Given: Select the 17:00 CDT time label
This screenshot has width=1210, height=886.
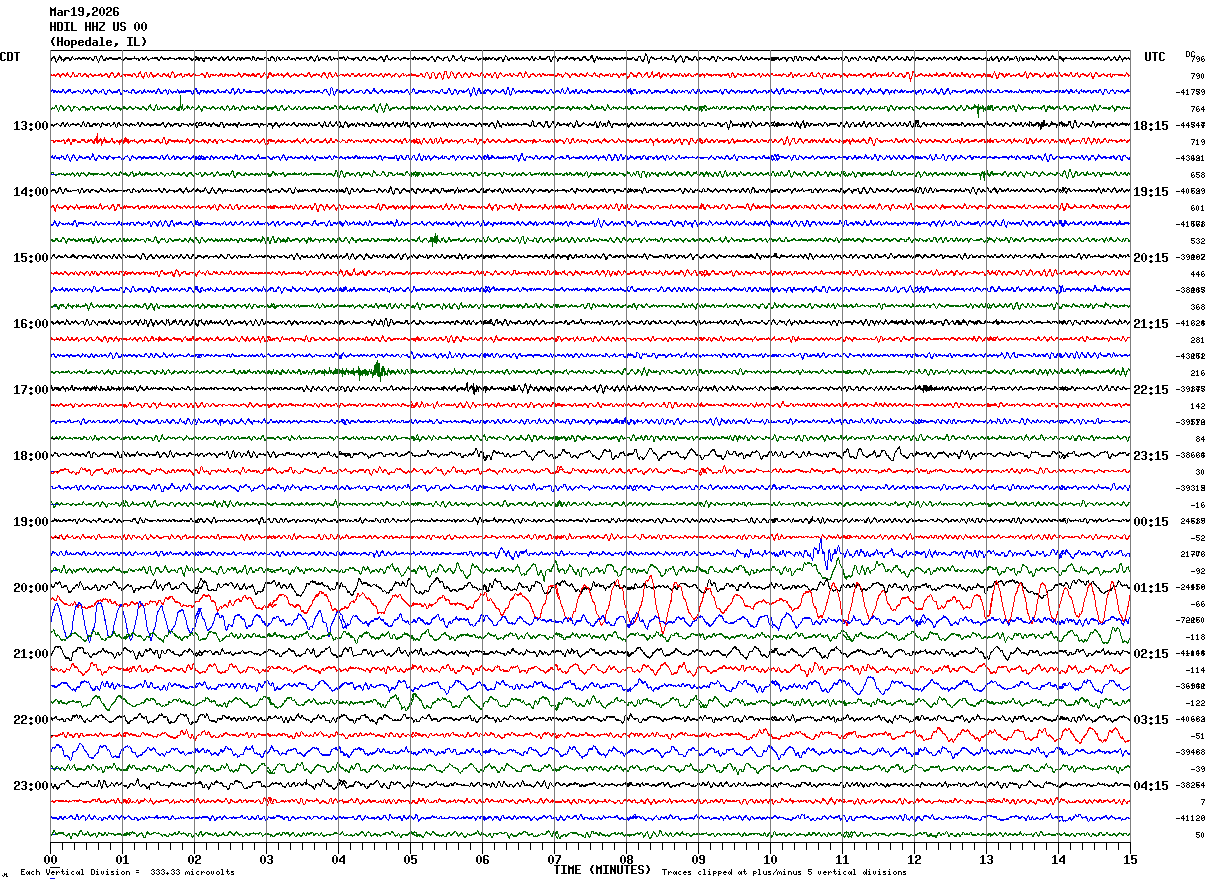Looking at the screenshot, I should pyautogui.click(x=31, y=390).
